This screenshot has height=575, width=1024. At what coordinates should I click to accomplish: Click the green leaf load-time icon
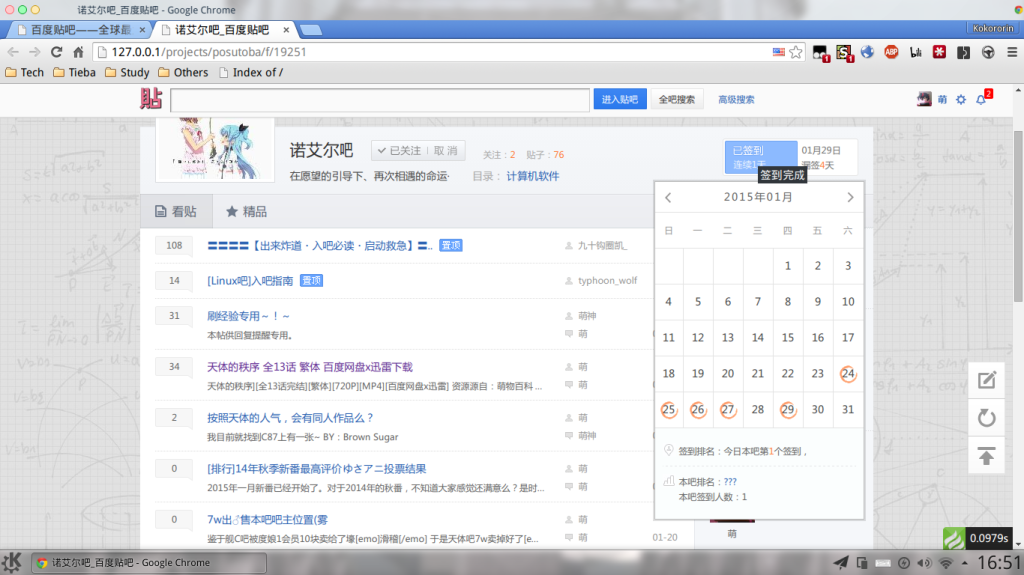coord(953,538)
